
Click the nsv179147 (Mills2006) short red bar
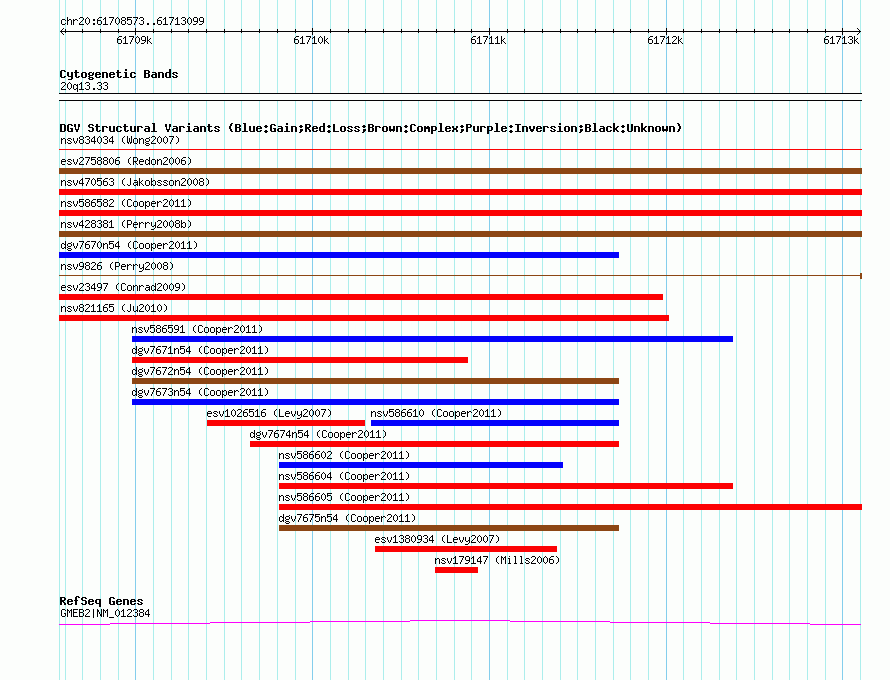click(456, 570)
